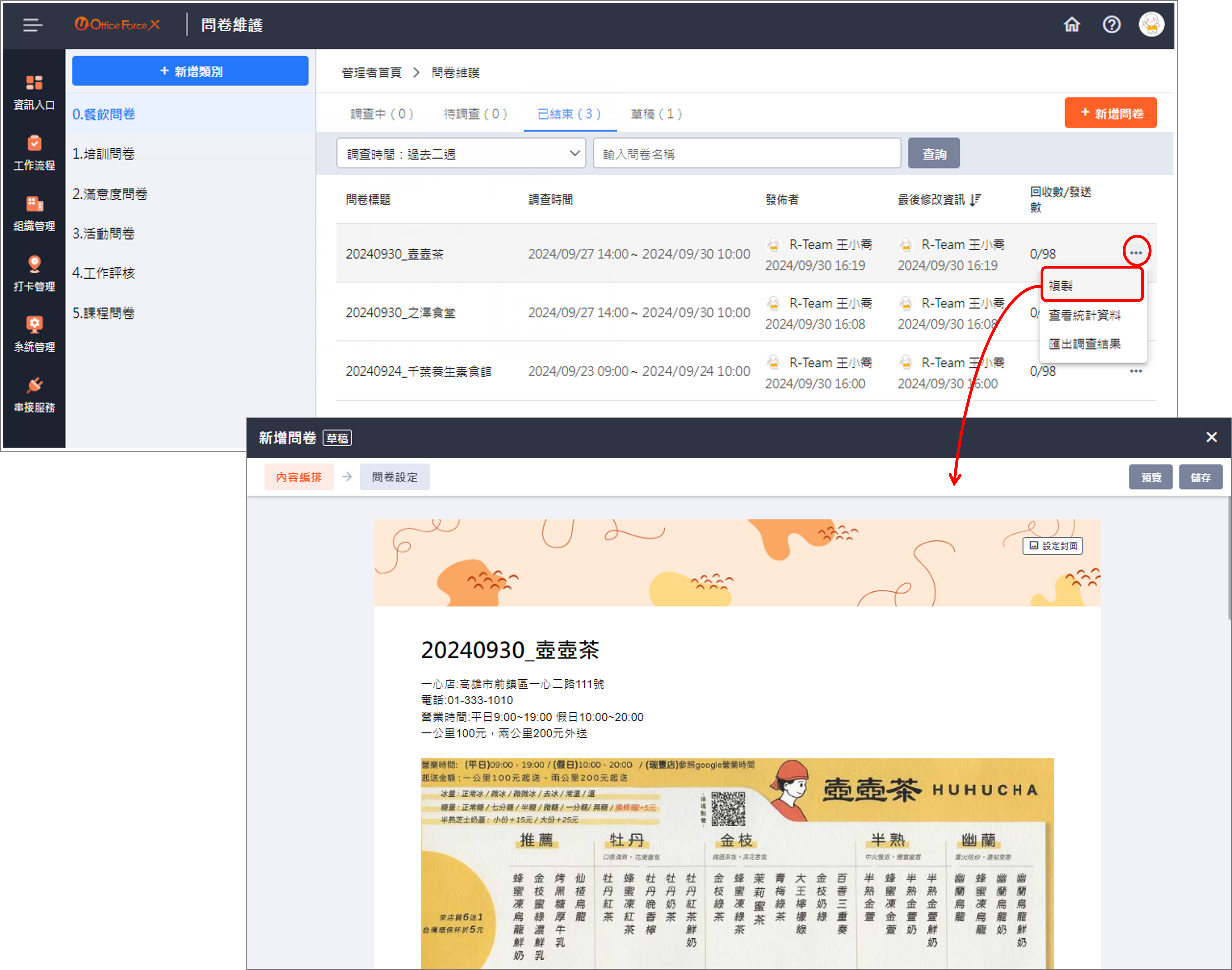The width and height of the screenshot is (1232, 970).
Task: Open more options for 20240930_壺壺茶 row
Action: (1136, 253)
